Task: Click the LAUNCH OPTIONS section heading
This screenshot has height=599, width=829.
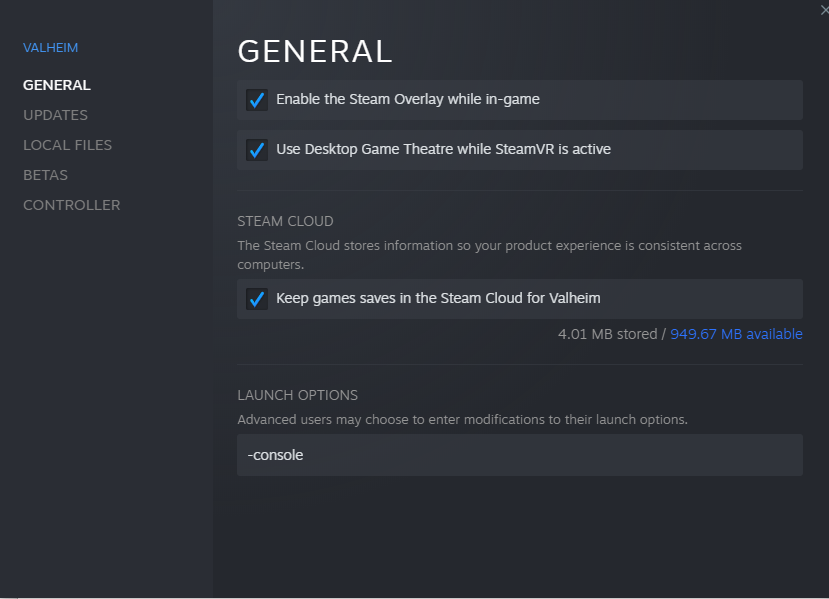Action: pos(297,395)
